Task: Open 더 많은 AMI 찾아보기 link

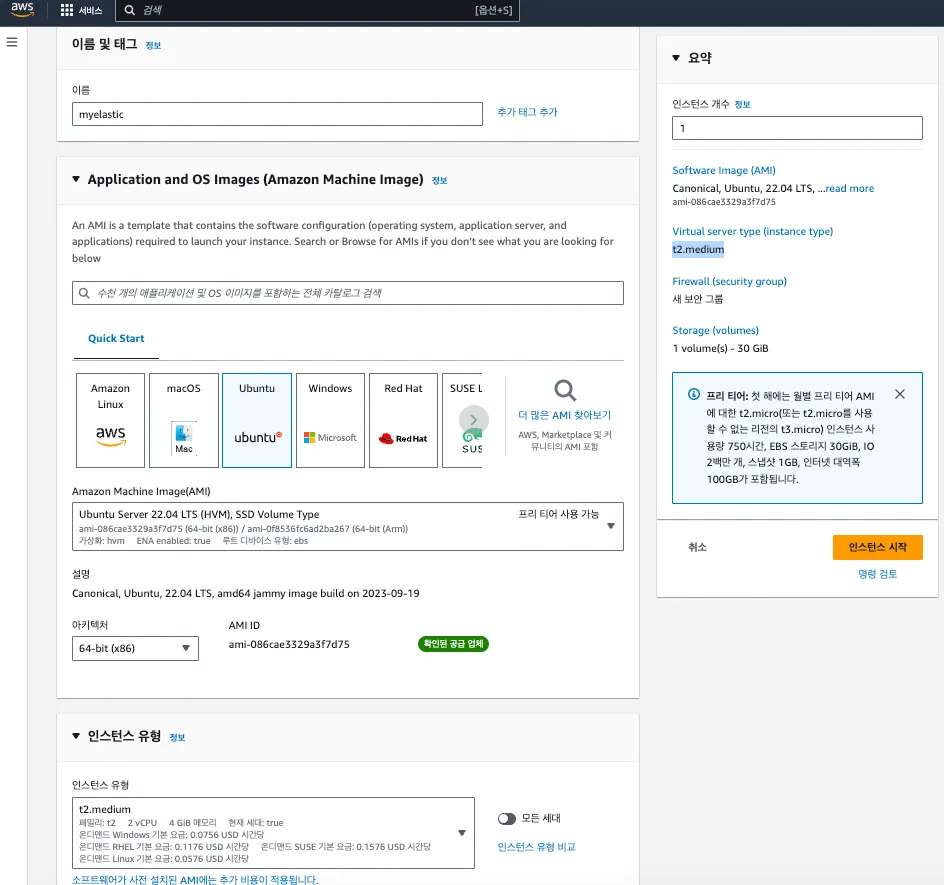Action: (565, 415)
